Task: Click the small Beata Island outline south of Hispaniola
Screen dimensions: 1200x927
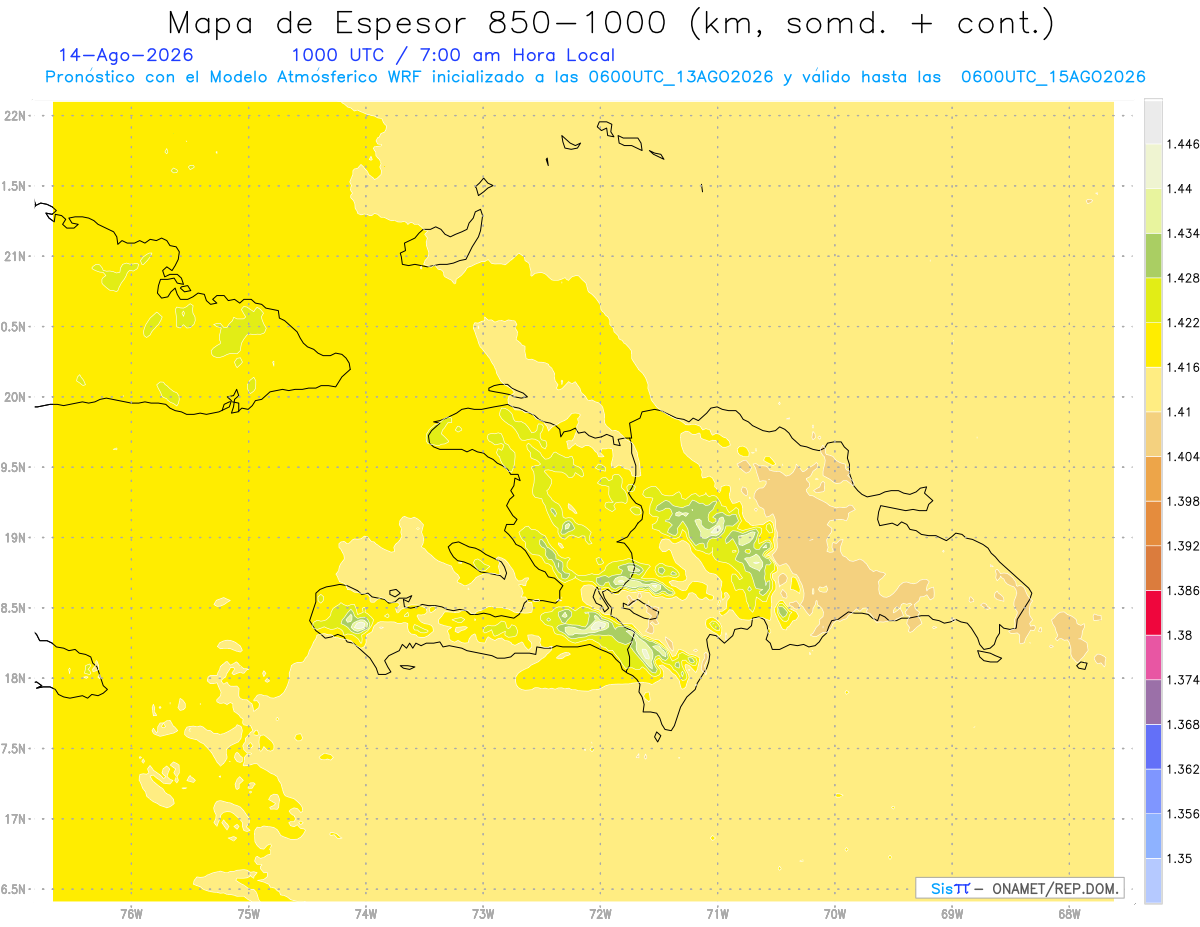Action: point(658,737)
